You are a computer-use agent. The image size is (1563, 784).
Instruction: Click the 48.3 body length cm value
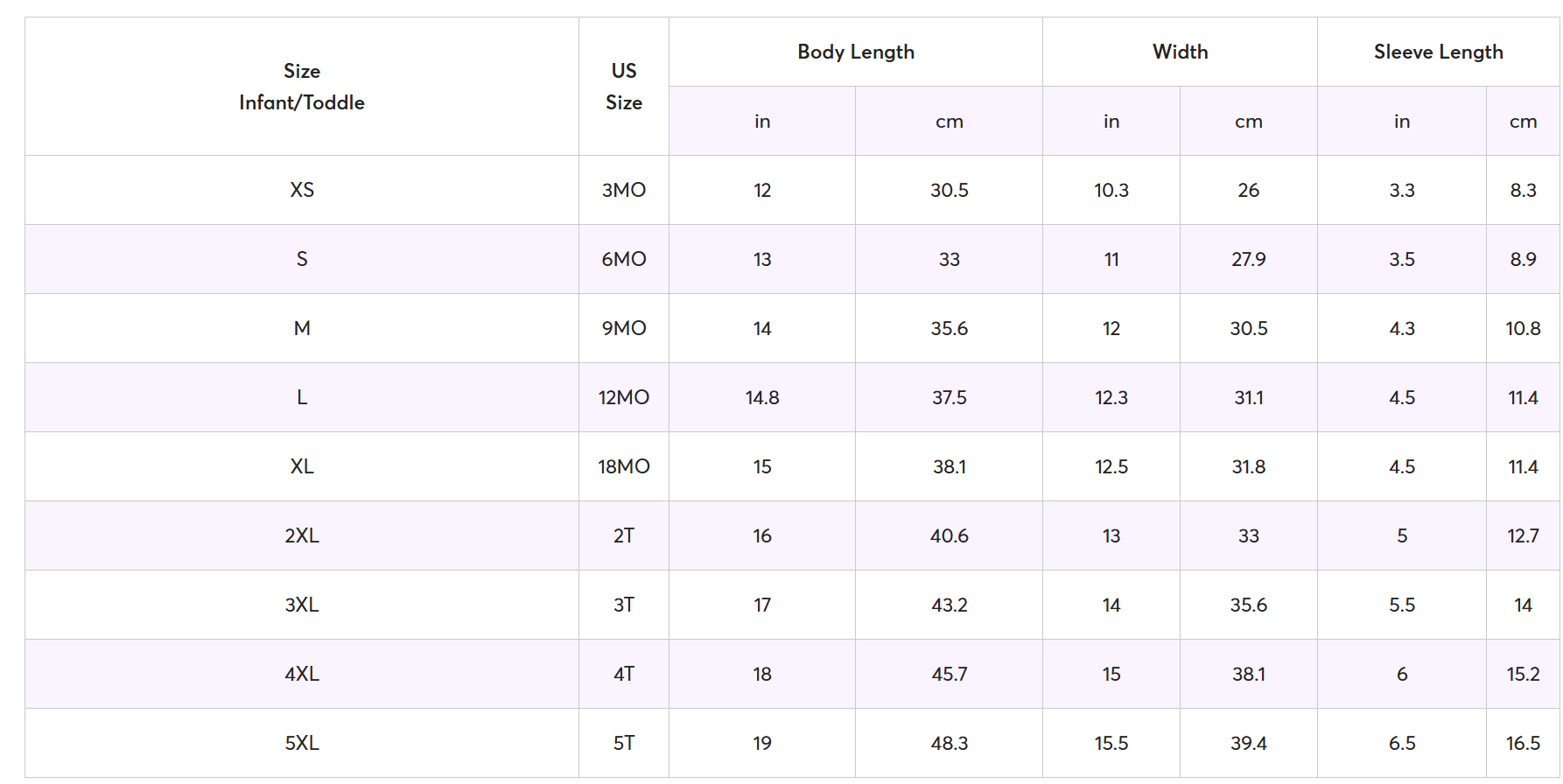[x=949, y=743]
